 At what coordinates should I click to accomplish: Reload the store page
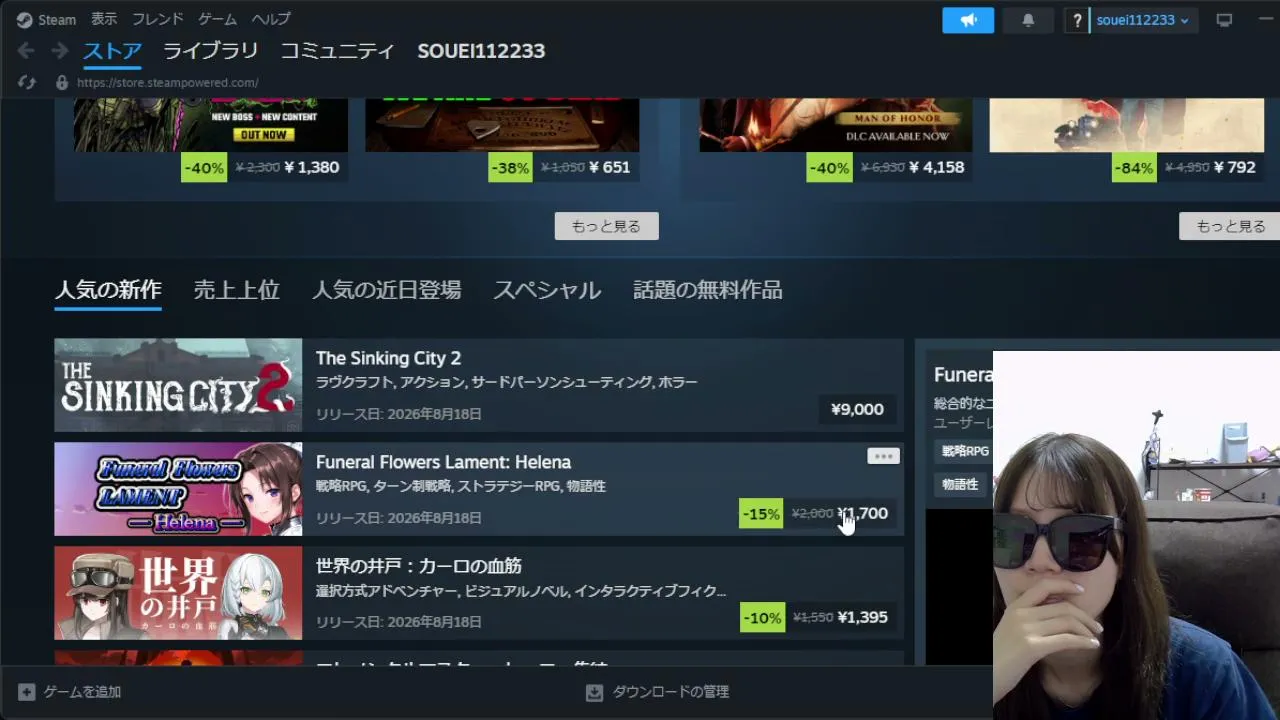pos(27,83)
